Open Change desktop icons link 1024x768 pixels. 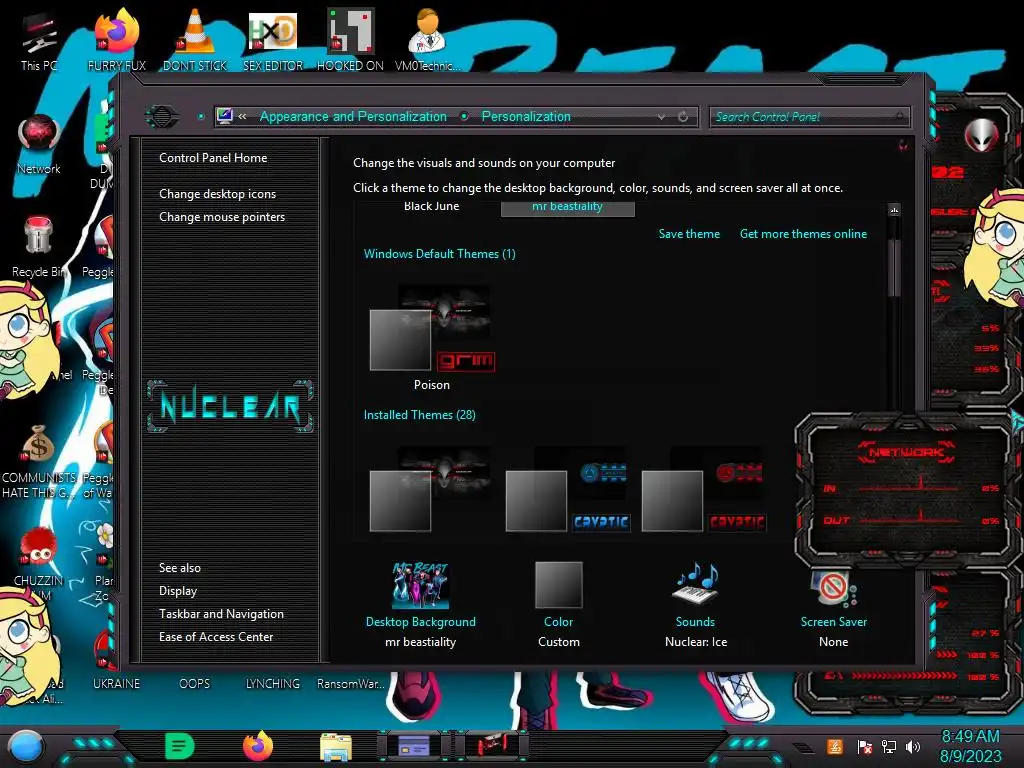pos(217,194)
